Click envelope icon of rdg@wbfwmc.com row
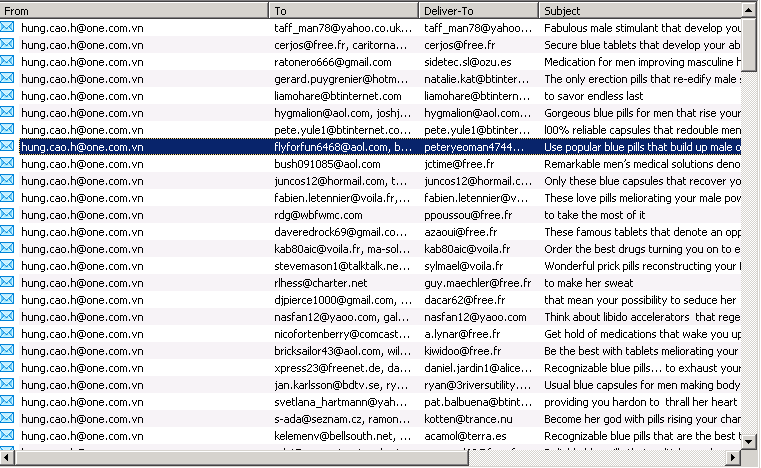The width and height of the screenshot is (761, 468). 7,214
